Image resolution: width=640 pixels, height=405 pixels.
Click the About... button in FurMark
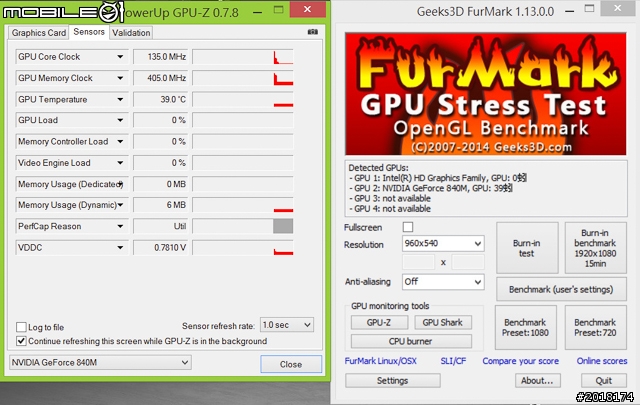[x=538, y=381]
